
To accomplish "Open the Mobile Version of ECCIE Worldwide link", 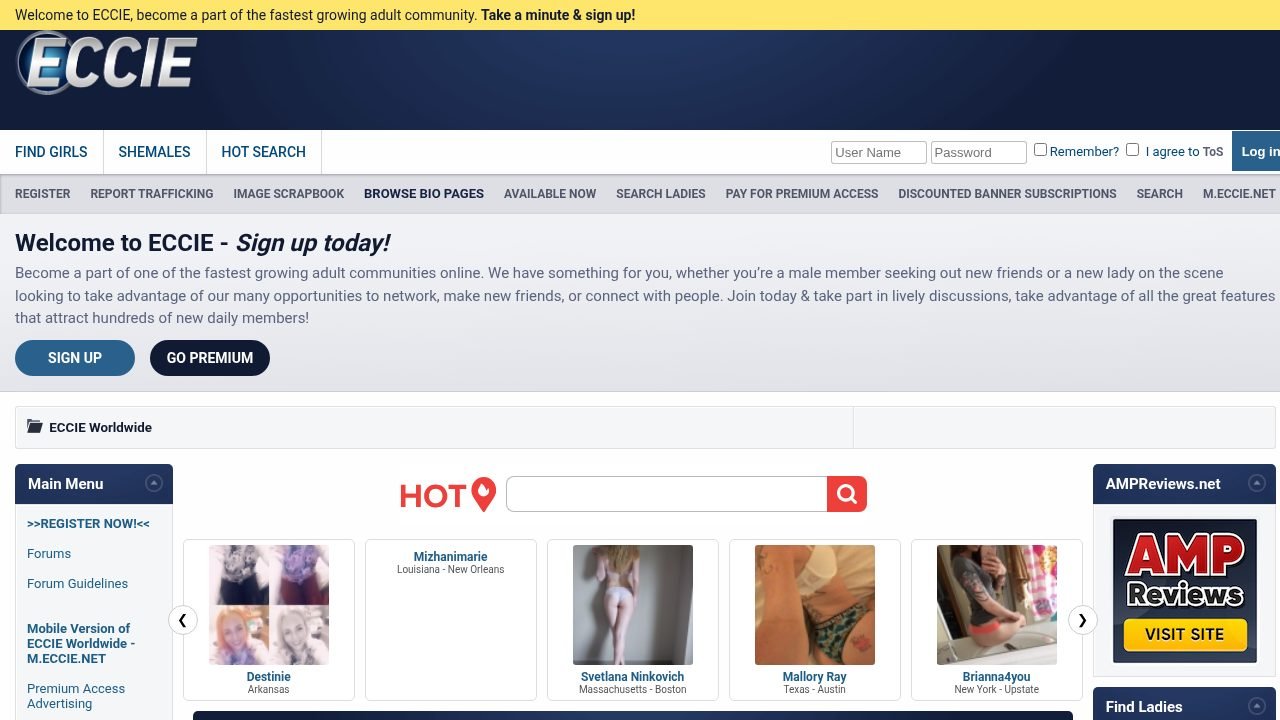I will [81, 643].
